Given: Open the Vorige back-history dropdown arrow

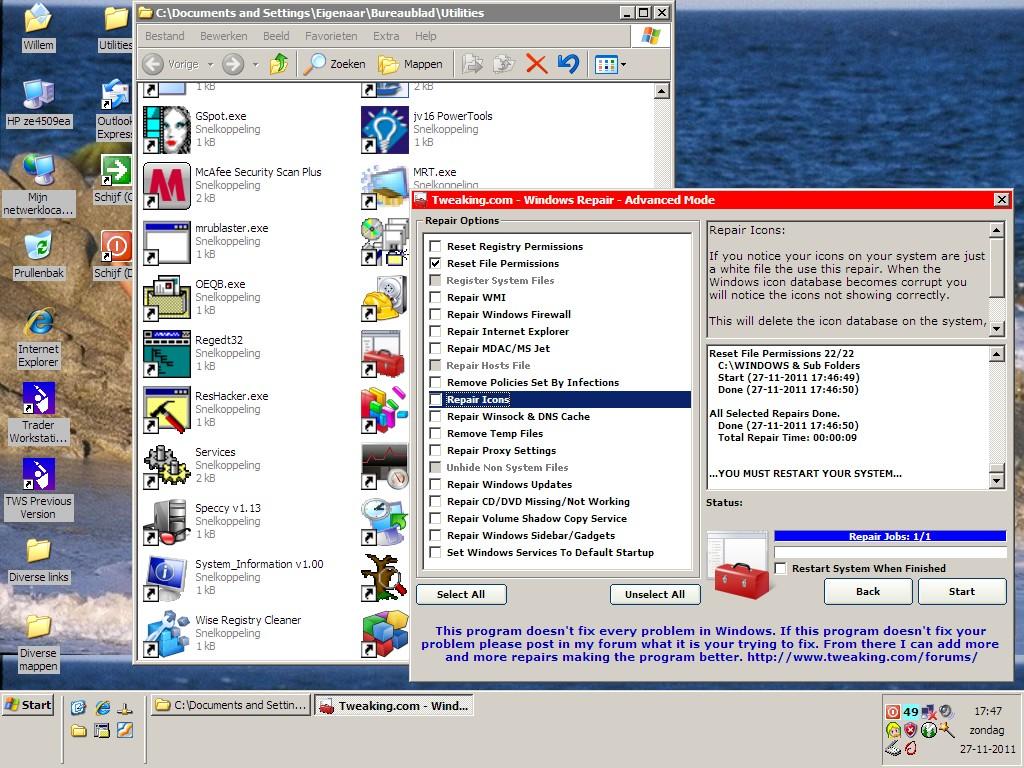Looking at the screenshot, I should (x=209, y=65).
